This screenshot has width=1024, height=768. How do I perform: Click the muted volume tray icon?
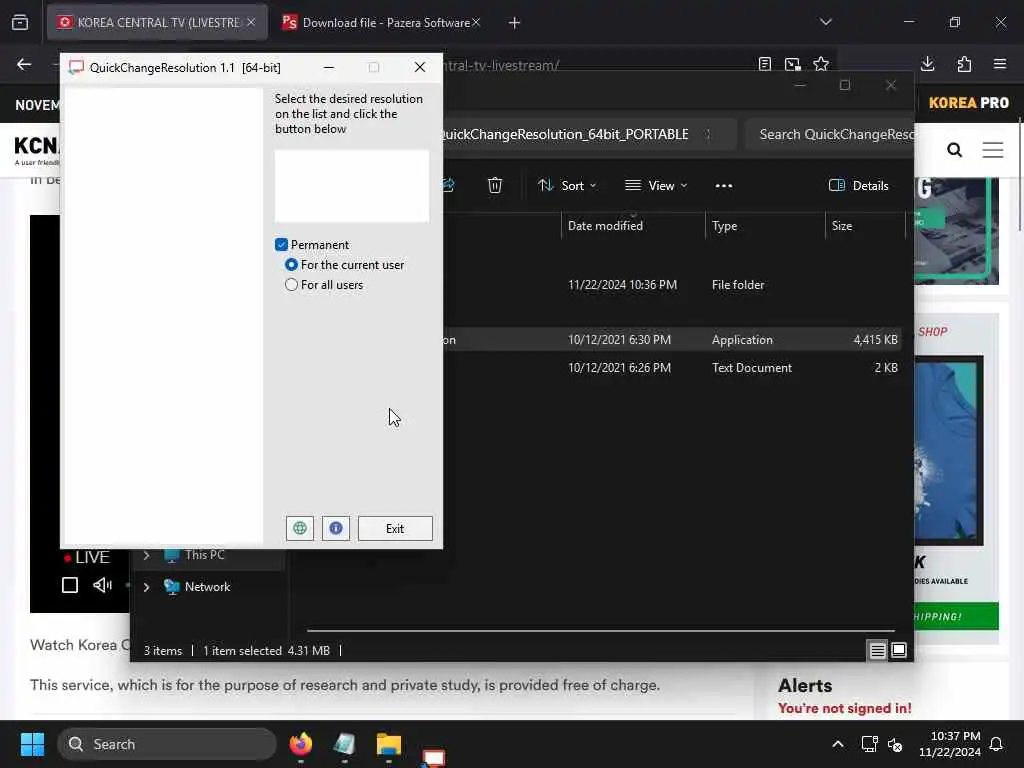(x=895, y=744)
